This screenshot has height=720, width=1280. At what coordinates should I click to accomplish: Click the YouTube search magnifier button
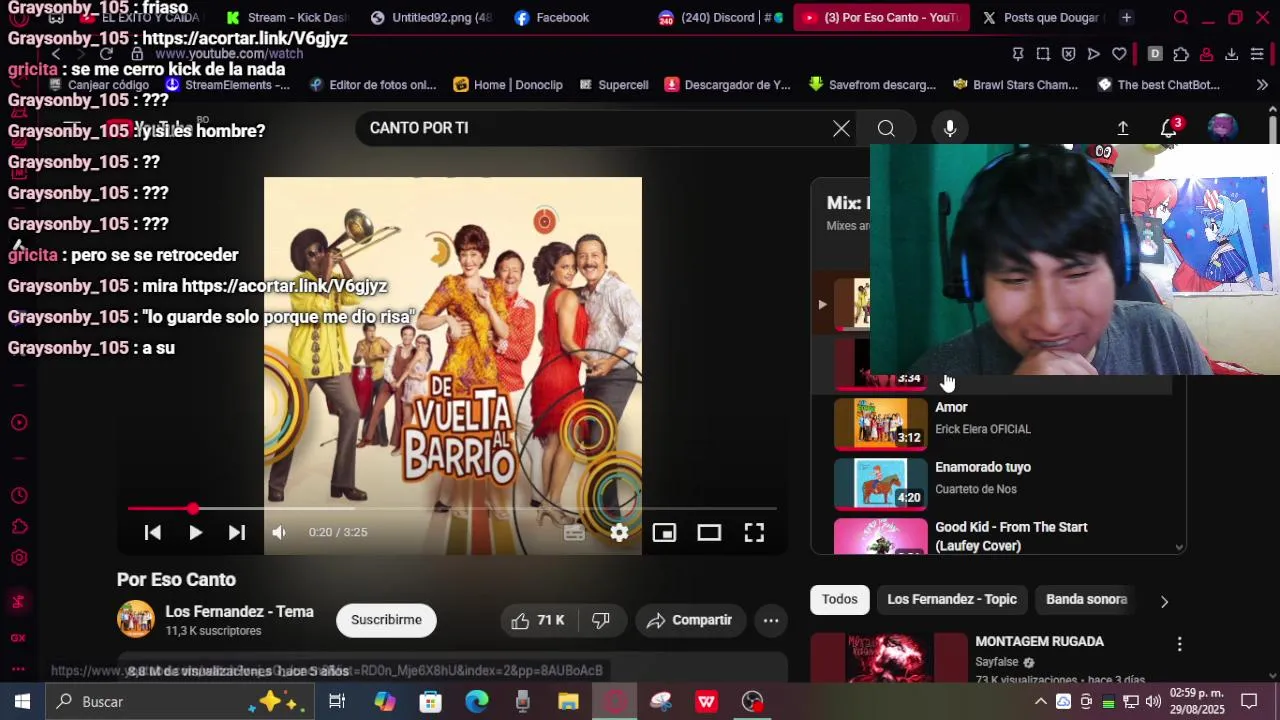[886, 128]
